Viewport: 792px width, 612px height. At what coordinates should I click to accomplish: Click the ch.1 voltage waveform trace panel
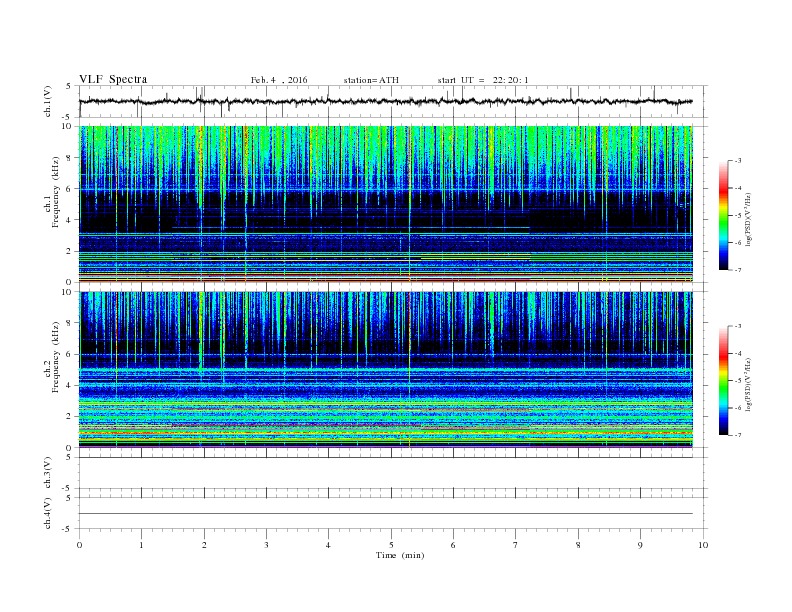(x=393, y=101)
